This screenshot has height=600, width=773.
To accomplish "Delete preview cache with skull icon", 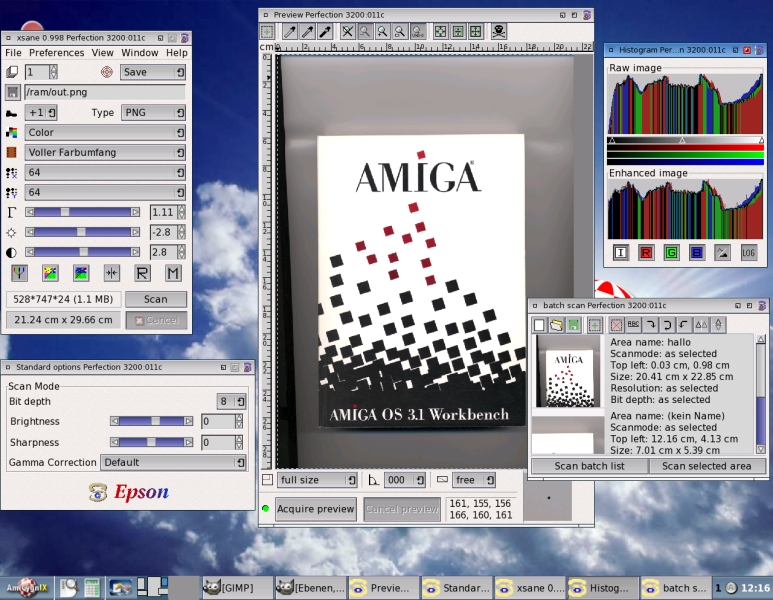I will [x=499, y=32].
